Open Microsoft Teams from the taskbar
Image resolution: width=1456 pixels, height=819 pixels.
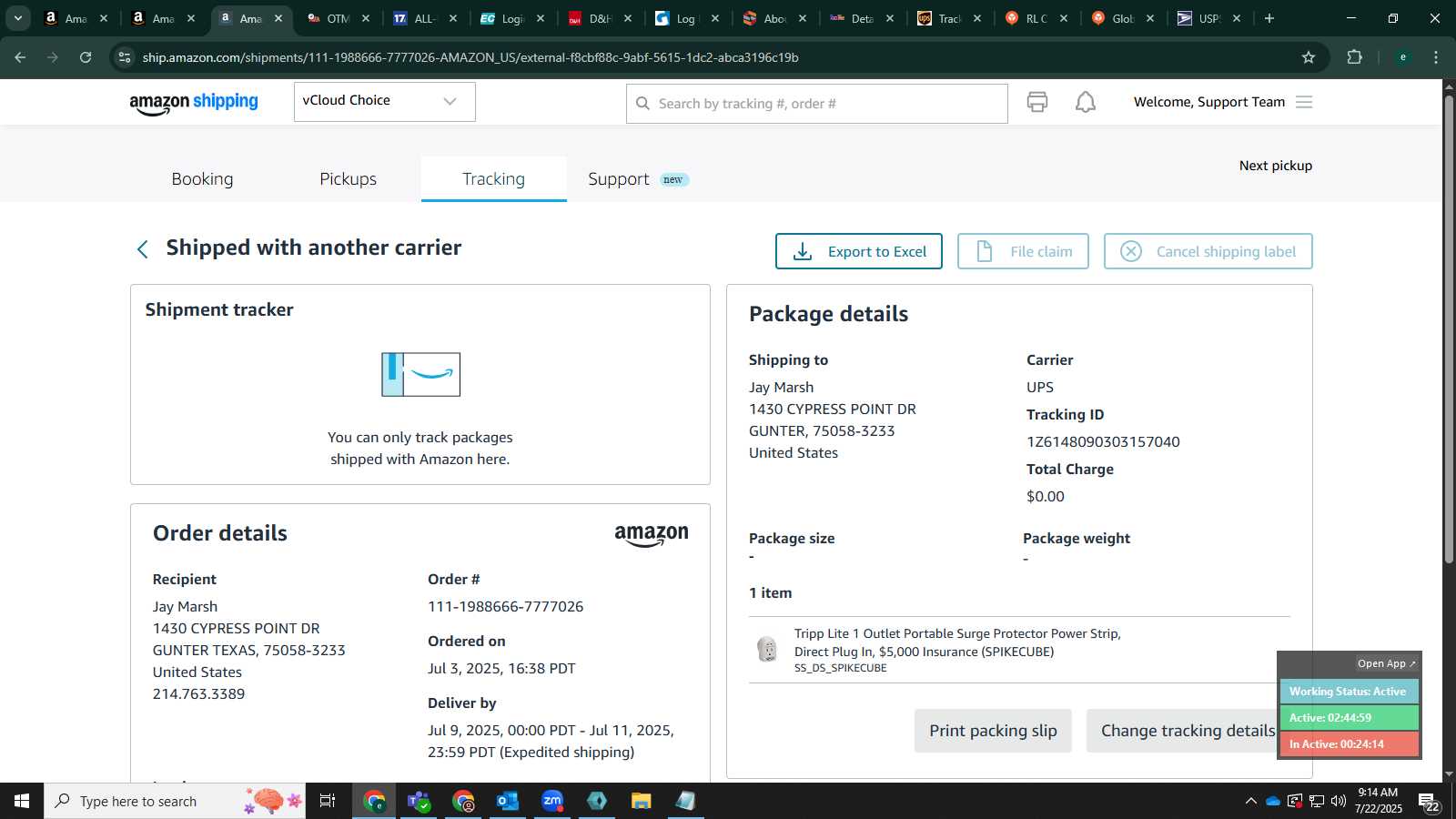point(419,801)
